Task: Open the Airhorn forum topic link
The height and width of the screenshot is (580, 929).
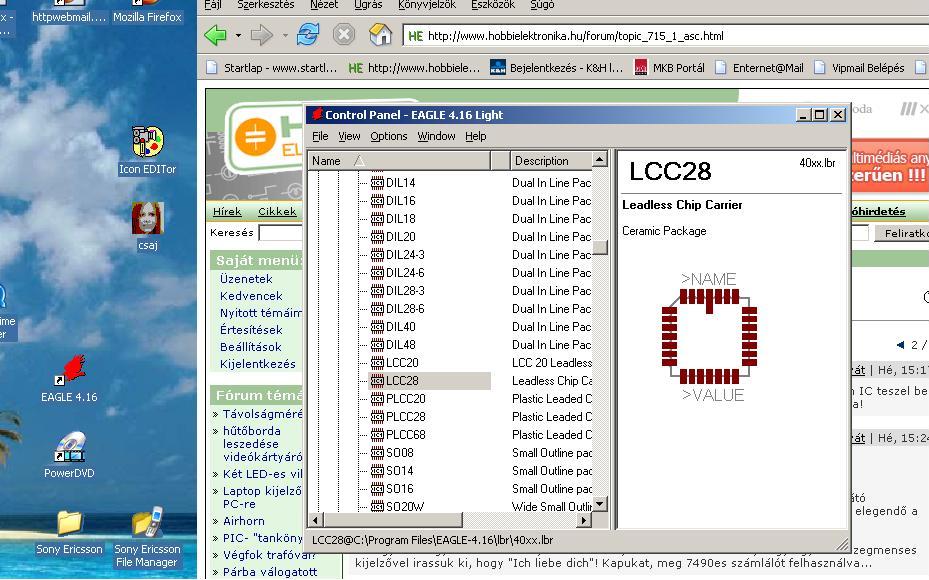Action: tap(244, 521)
